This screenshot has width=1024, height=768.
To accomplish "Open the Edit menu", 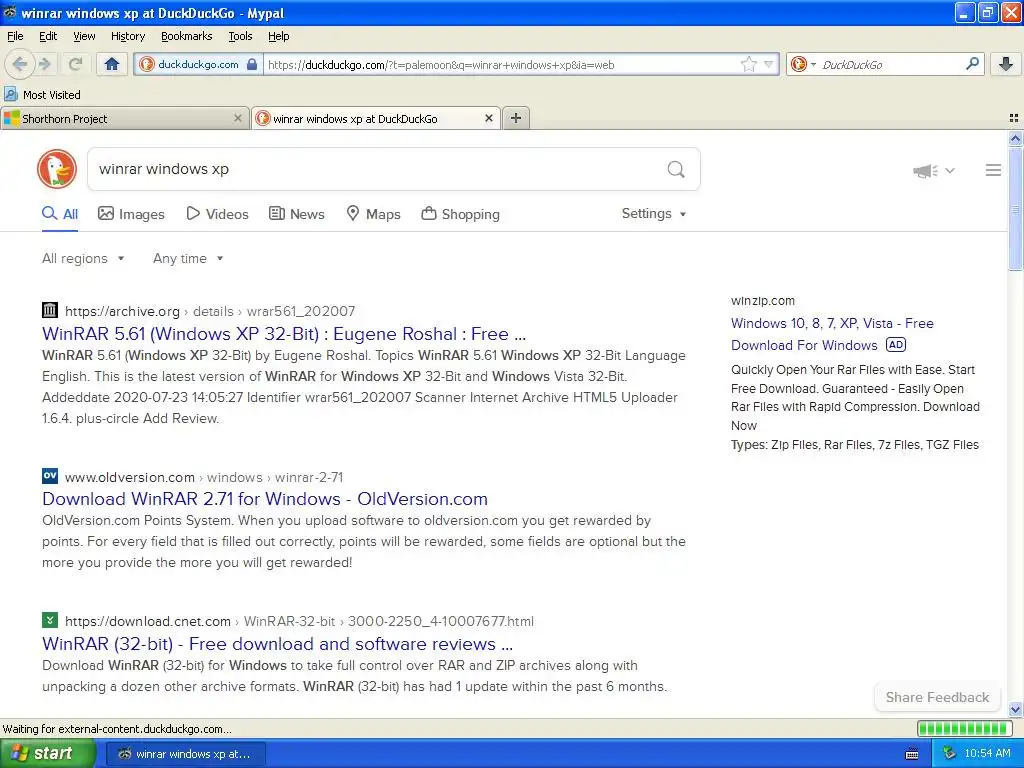I will coord(48,36).
